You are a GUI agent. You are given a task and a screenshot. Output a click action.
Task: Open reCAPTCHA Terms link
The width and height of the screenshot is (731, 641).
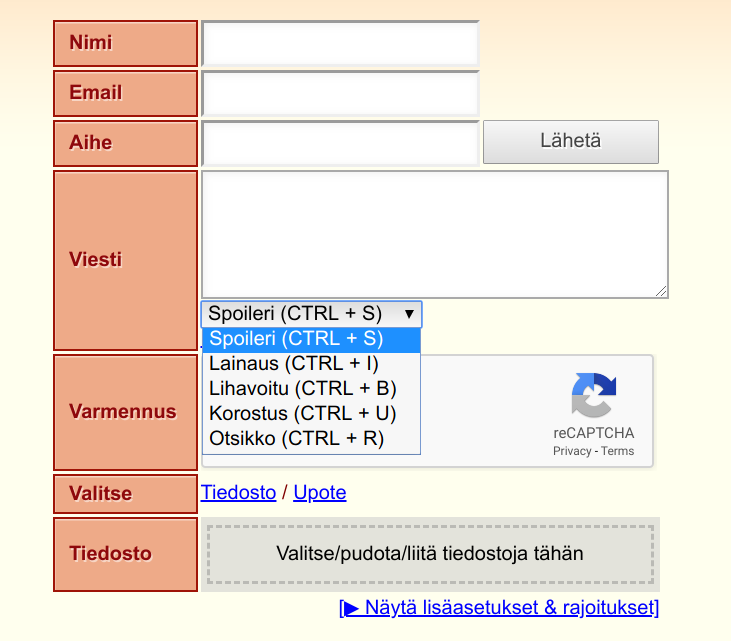coord(618,451)
